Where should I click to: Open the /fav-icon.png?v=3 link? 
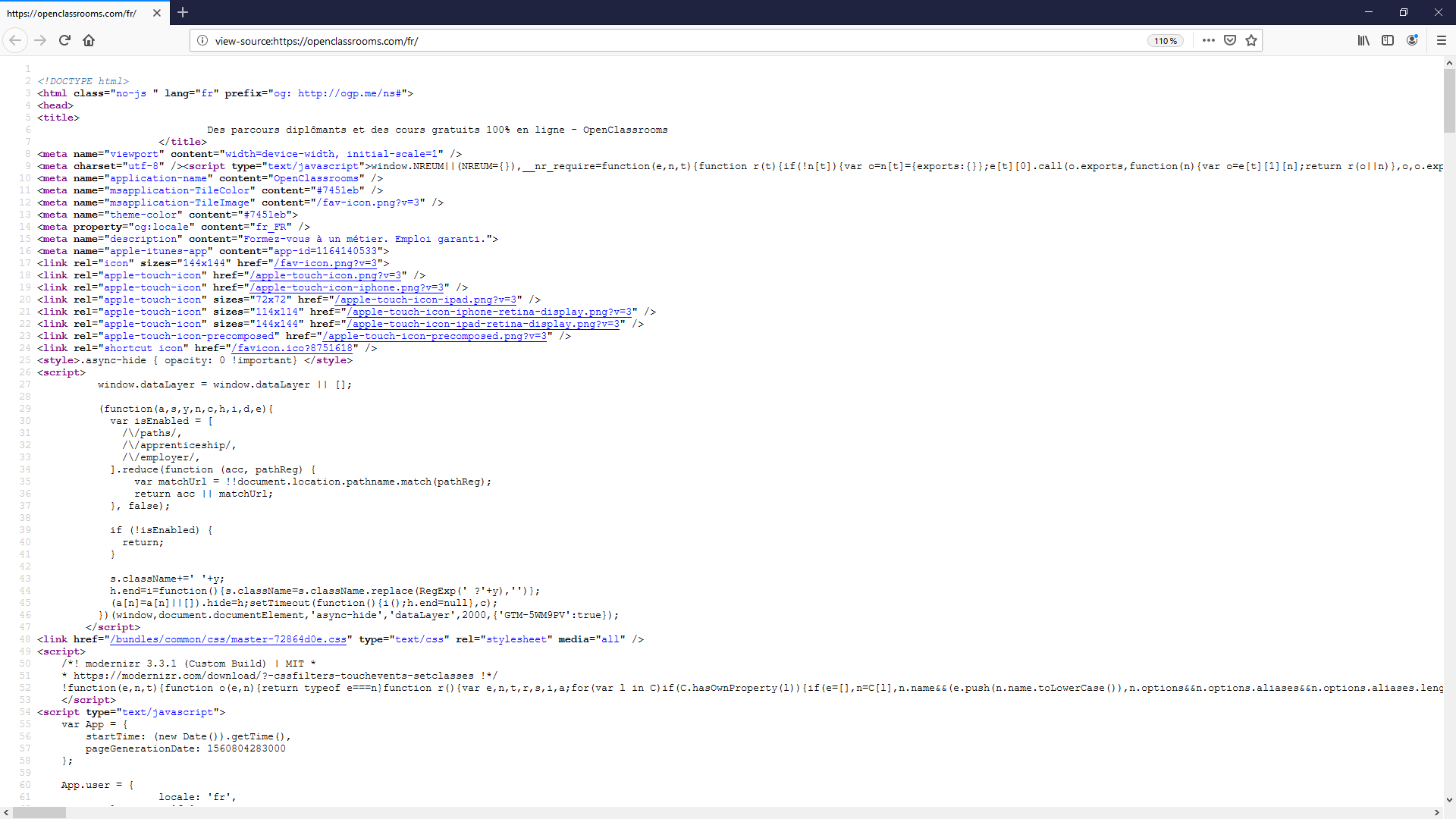click(325, 263)
